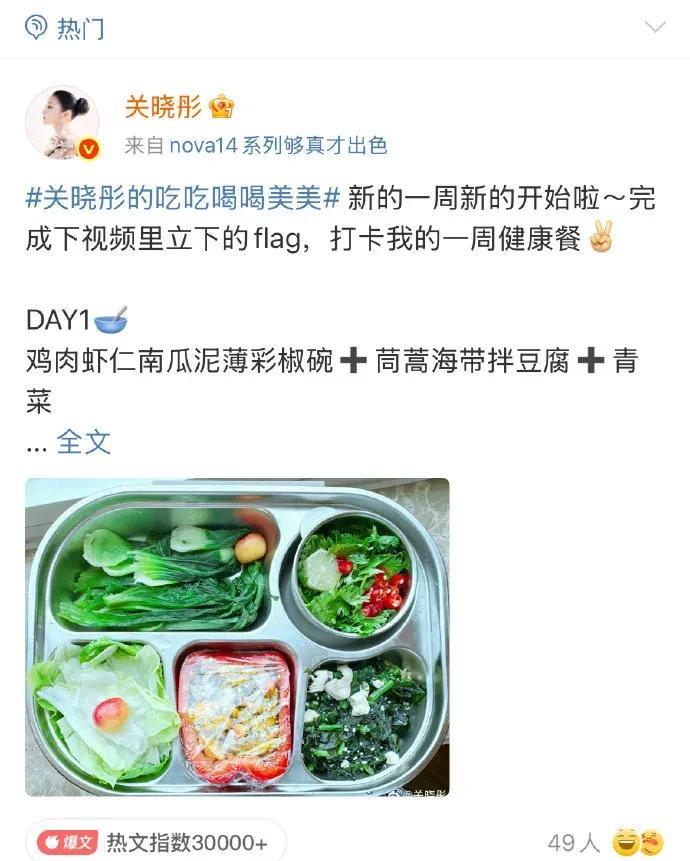This screenshot has height=861, width=690.
Task: Open the 关晓彤 username link
Action: [x=164, y=106]
